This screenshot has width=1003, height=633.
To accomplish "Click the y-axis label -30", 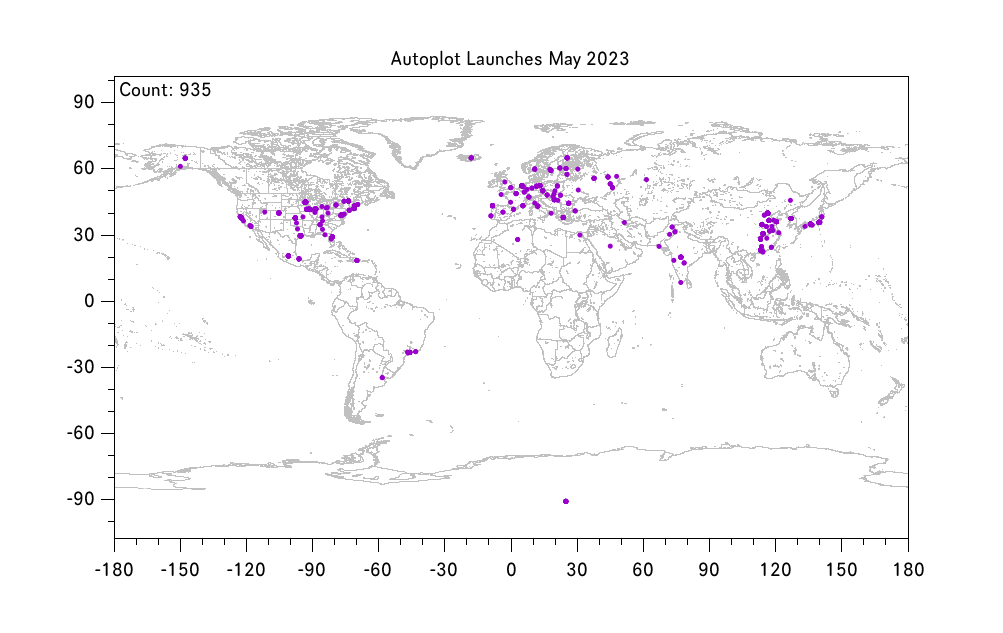I will (x=81, y=367).
